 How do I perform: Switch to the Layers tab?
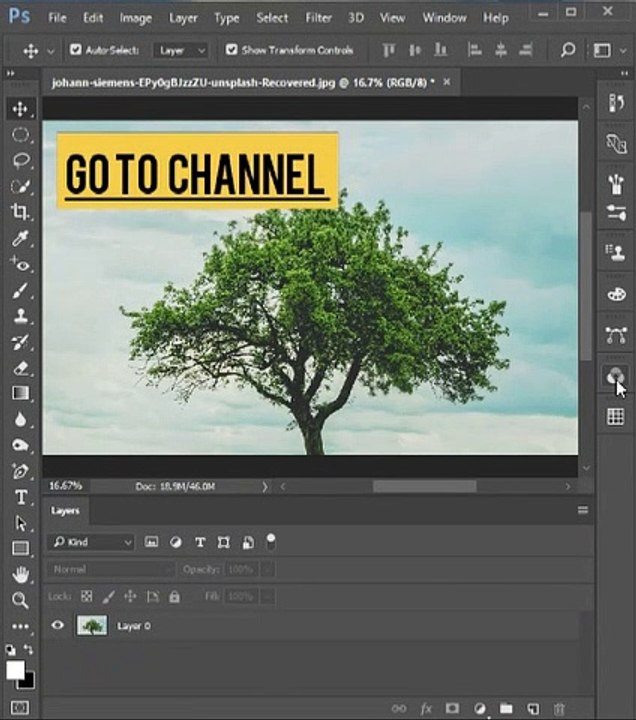[x=65, y=511]
